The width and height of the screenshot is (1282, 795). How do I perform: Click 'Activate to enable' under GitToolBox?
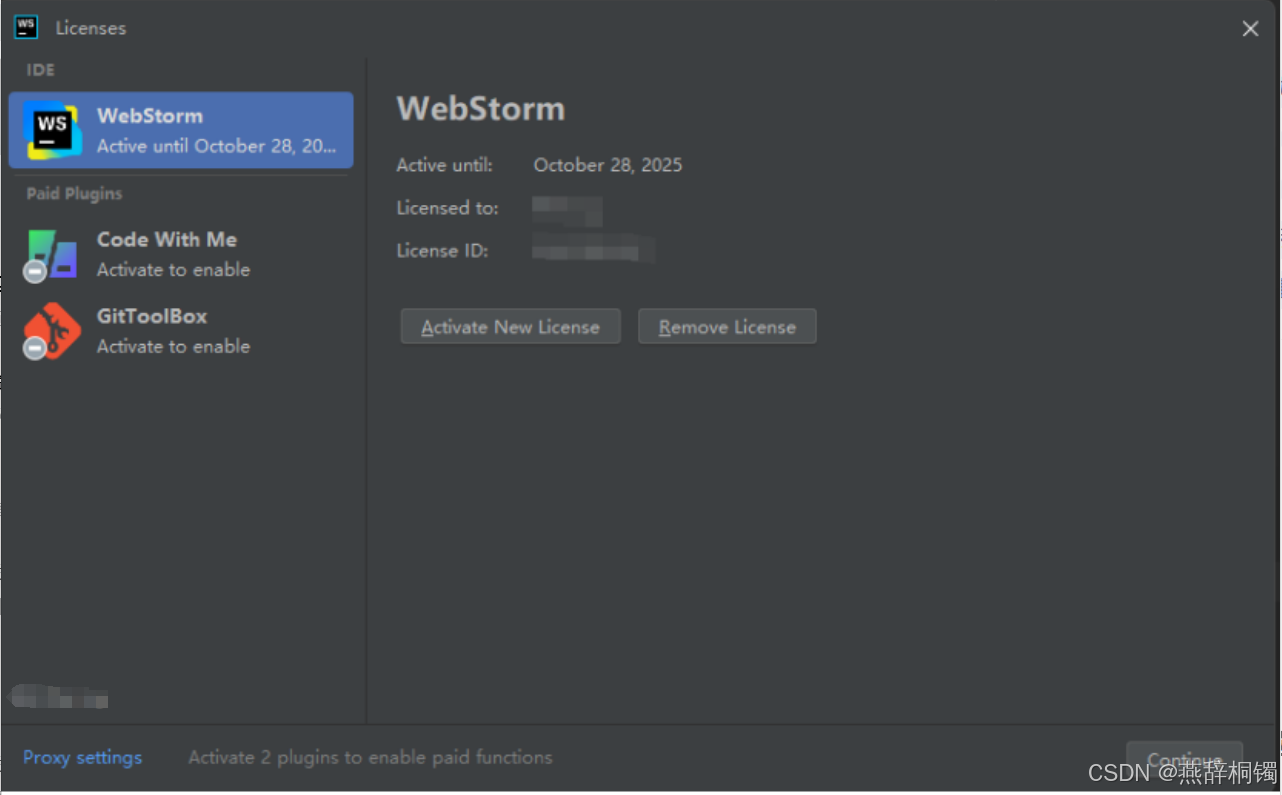pyautogui.click(x=174, y=347)
